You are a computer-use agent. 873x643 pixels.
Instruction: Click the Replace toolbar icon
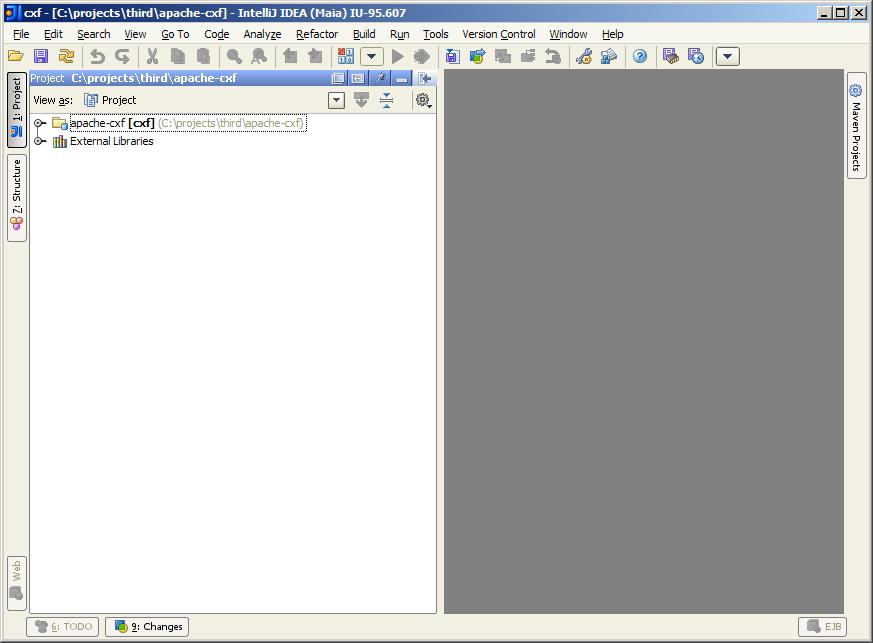(259, 56)
